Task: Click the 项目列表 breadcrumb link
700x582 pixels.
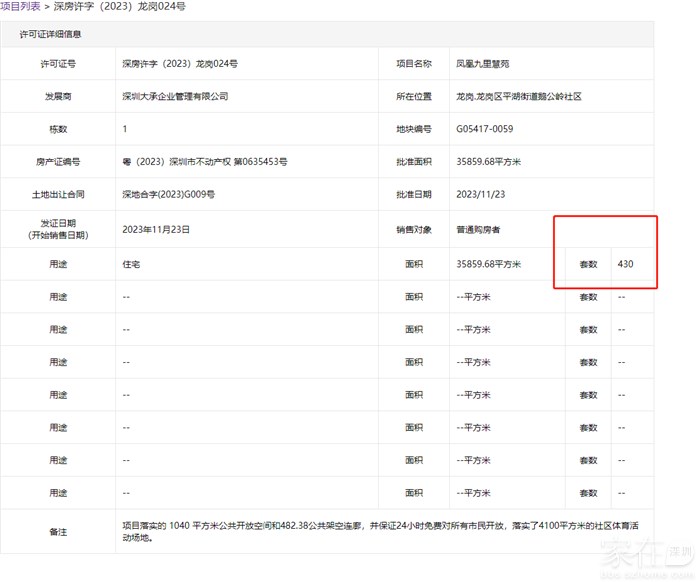Action: 21,7
